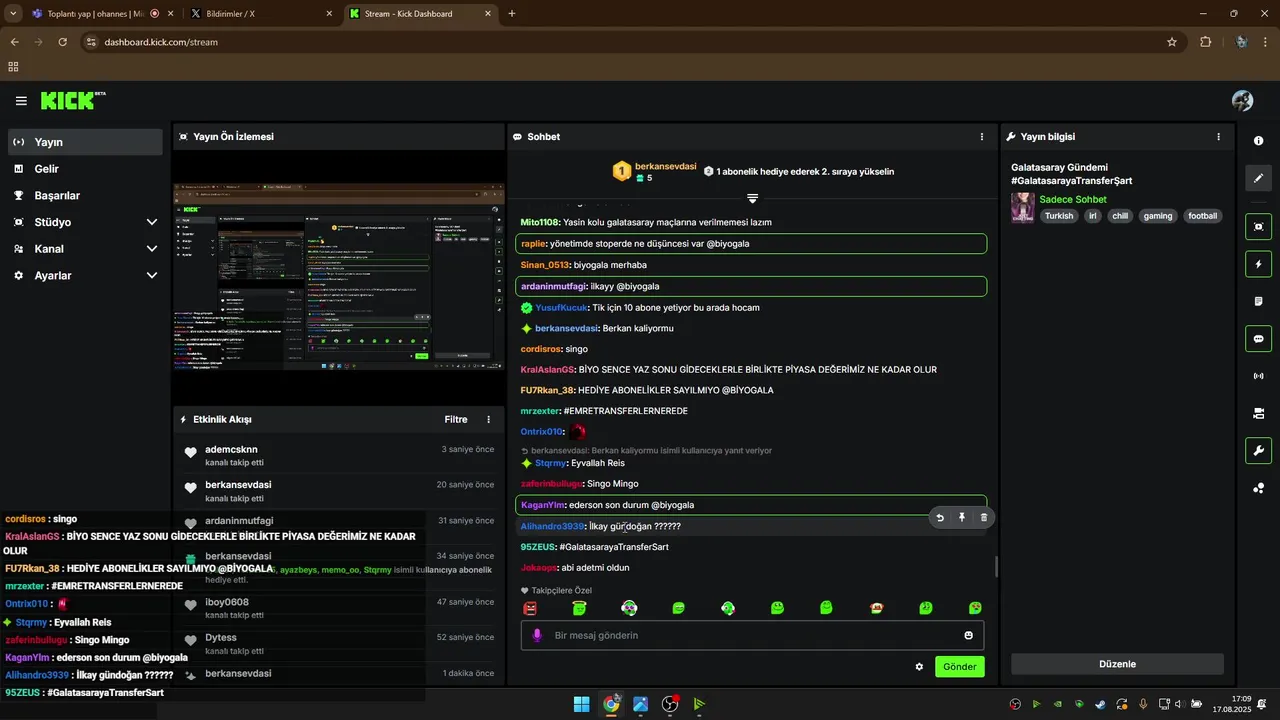The width and height of the screenshot is (1280, 720).
Task: Click the Düzenle button
Action: [x=1117, y=664]
